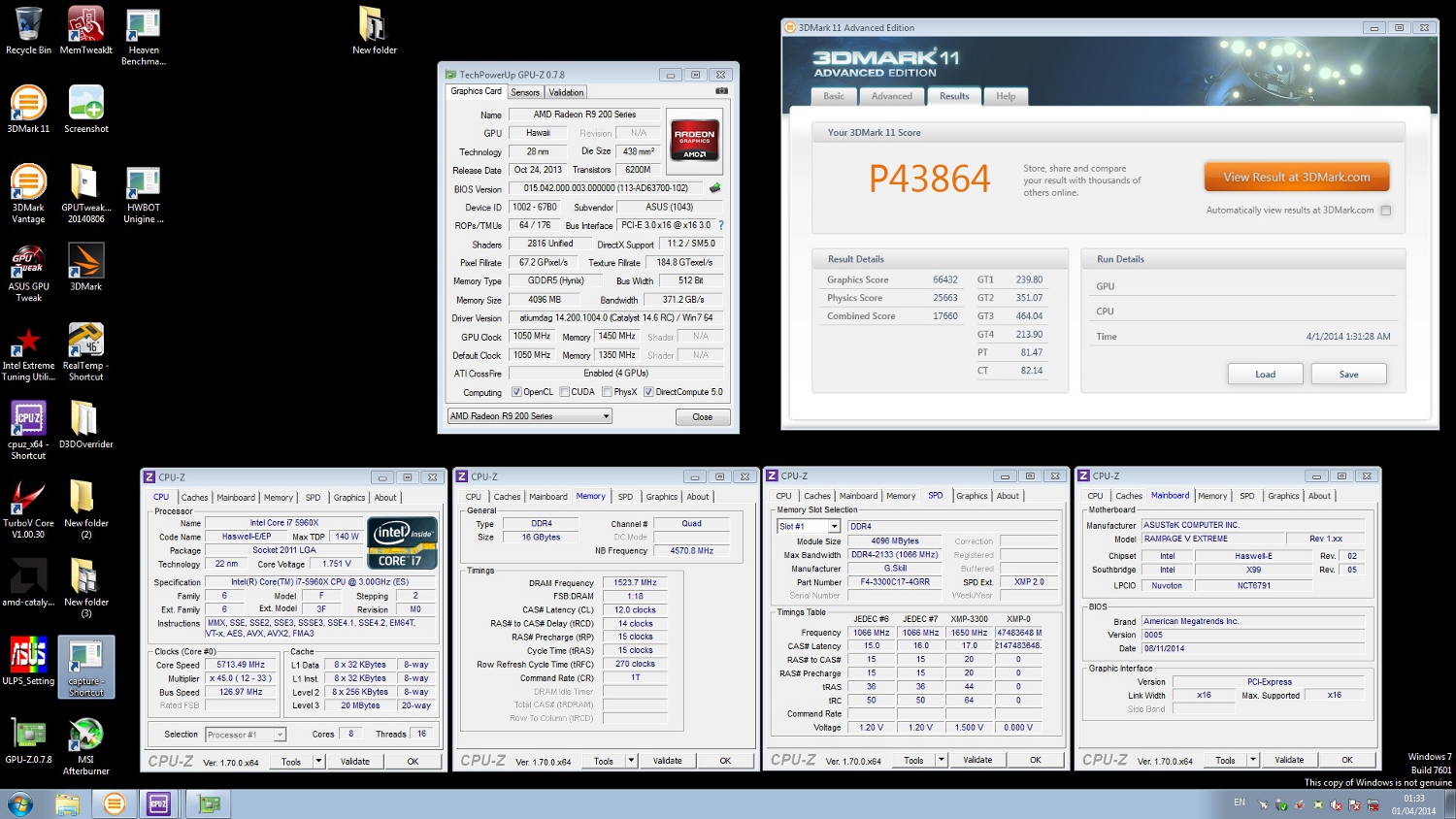
Task: Open the MemTweakIt desktop icon
Action: (85, 30)
